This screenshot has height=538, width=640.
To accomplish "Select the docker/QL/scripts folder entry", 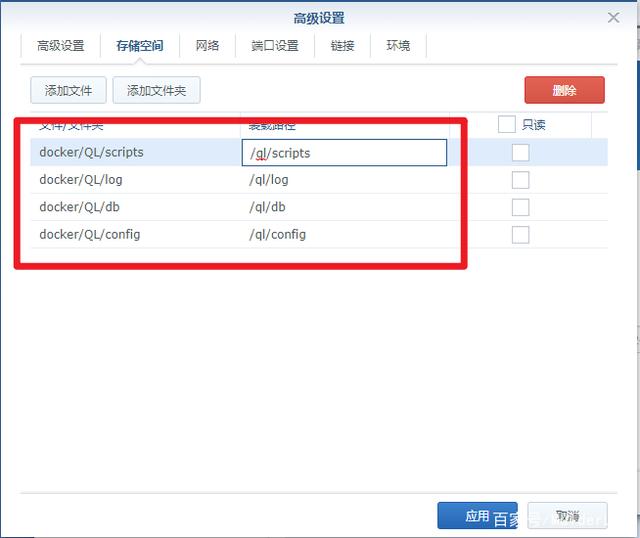I will tap(91, 152).
